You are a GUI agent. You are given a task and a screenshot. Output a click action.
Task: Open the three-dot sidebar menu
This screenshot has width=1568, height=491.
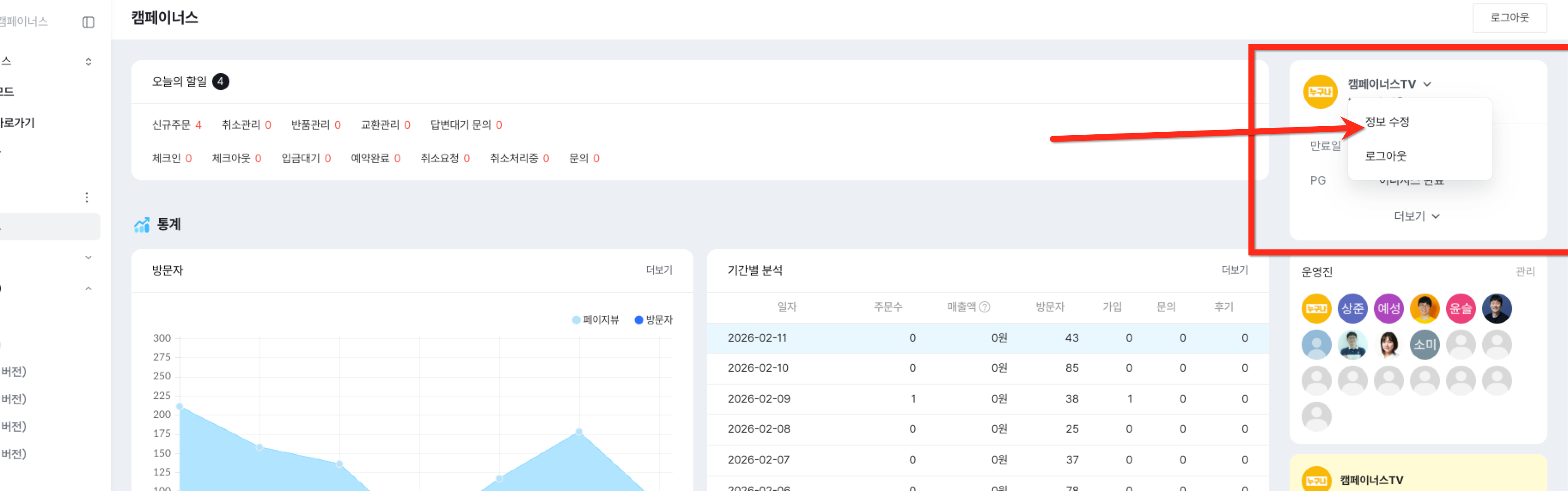pyautogui.click(x=86, y=197)
